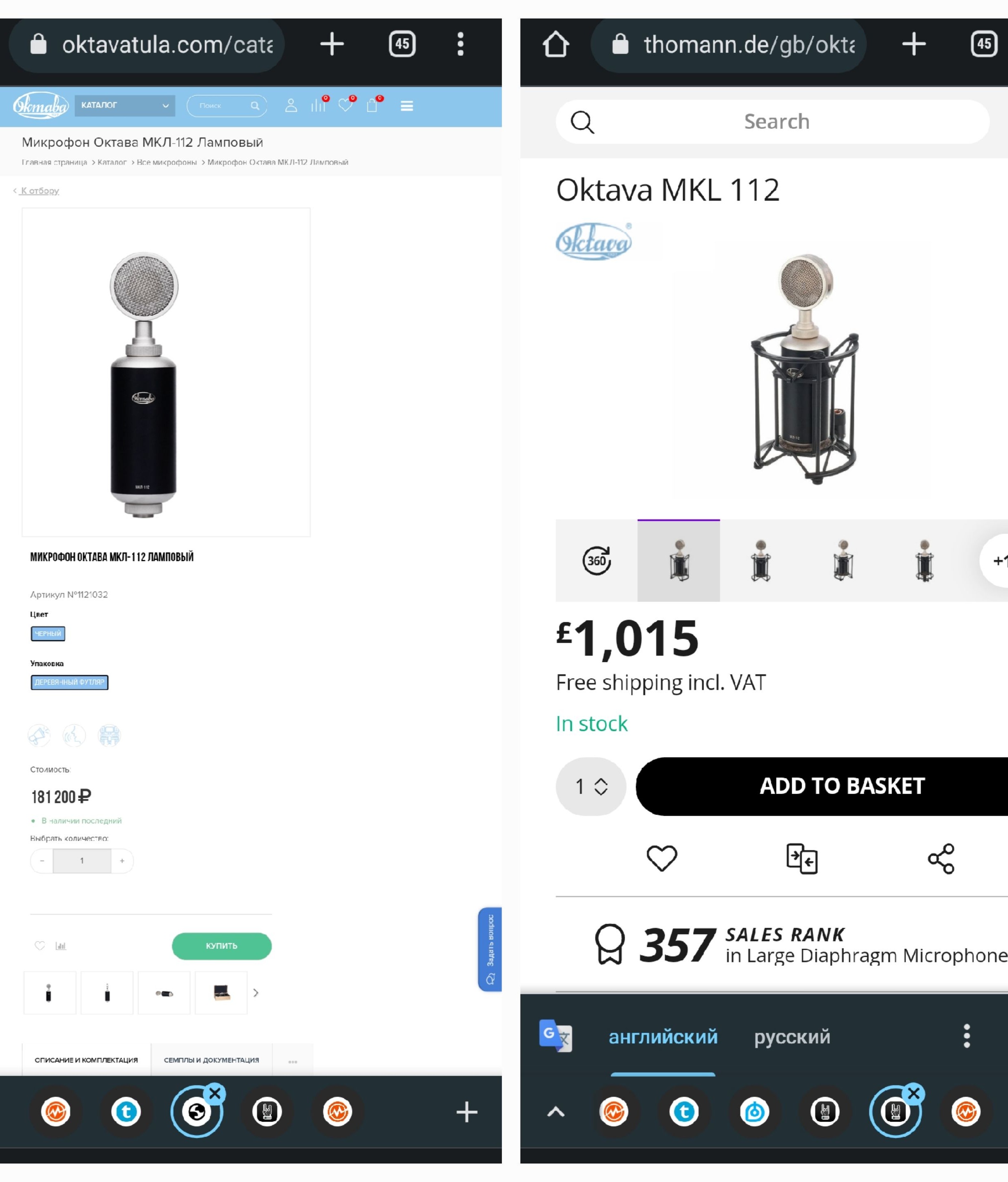
Task: Select the ЧЕРНЫЙ color option
Action: pos(48,634)
